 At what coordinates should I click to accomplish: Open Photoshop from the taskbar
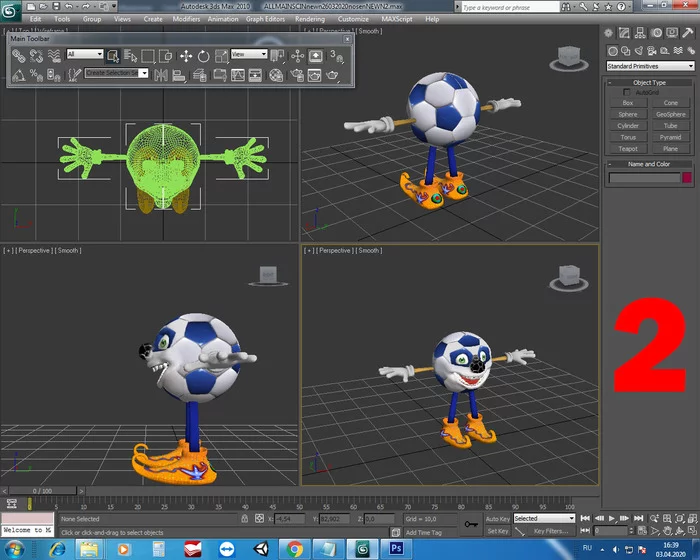pos(396,548)
